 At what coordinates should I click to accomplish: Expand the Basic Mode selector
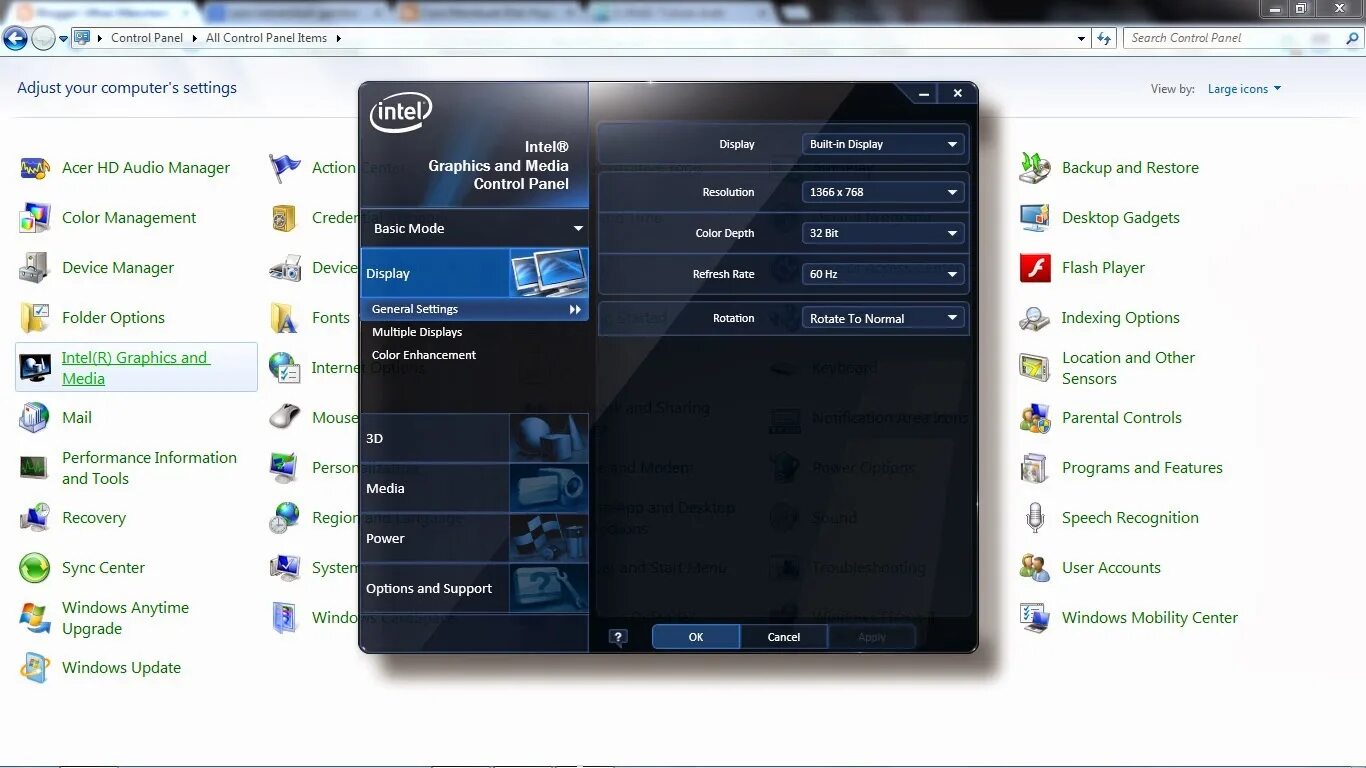(x=475, y=228)
